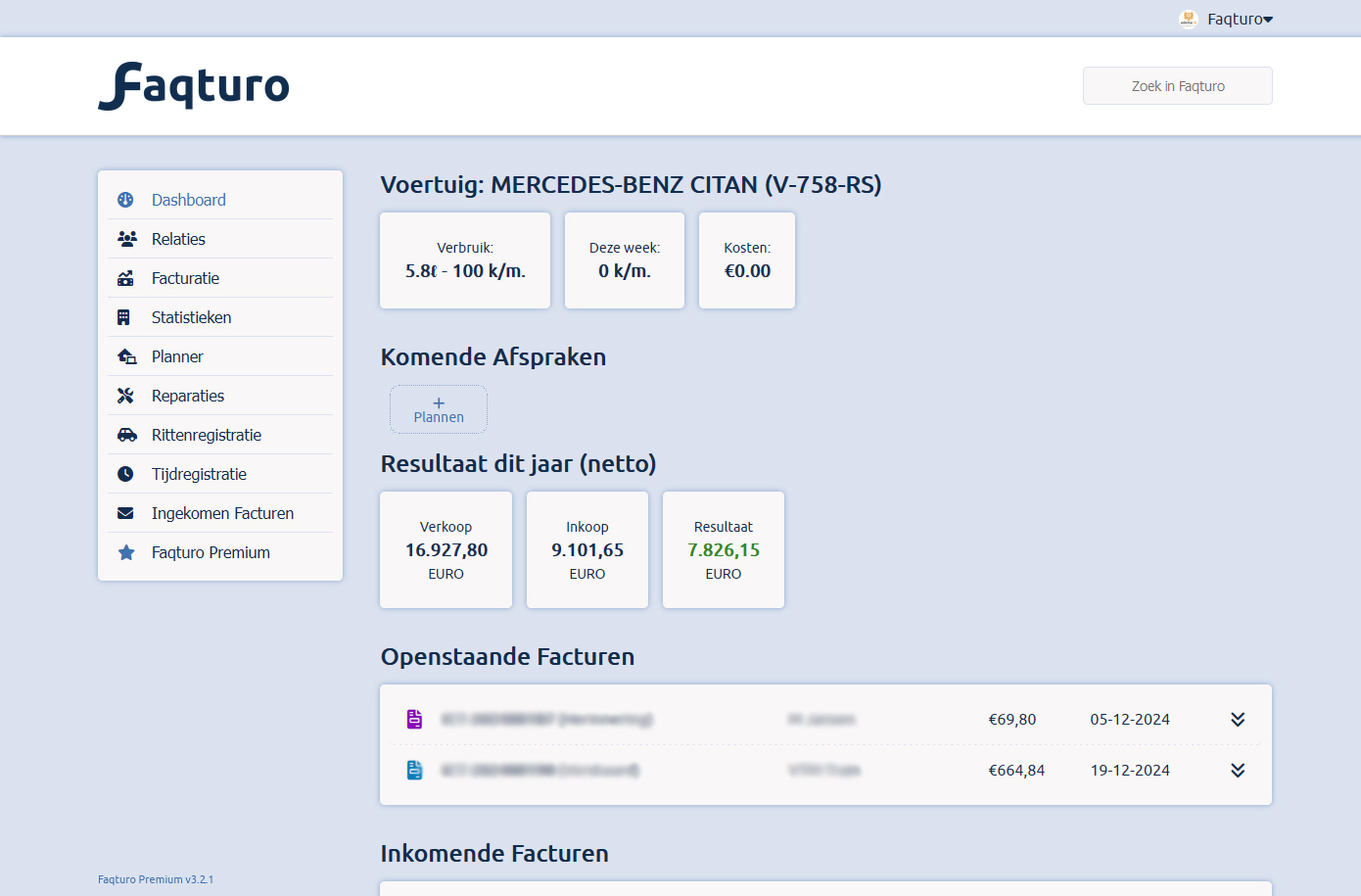Click the Planner house icon
This screenshot has width=1361, height=896.
pyautogui.click(x=126, y=356)
